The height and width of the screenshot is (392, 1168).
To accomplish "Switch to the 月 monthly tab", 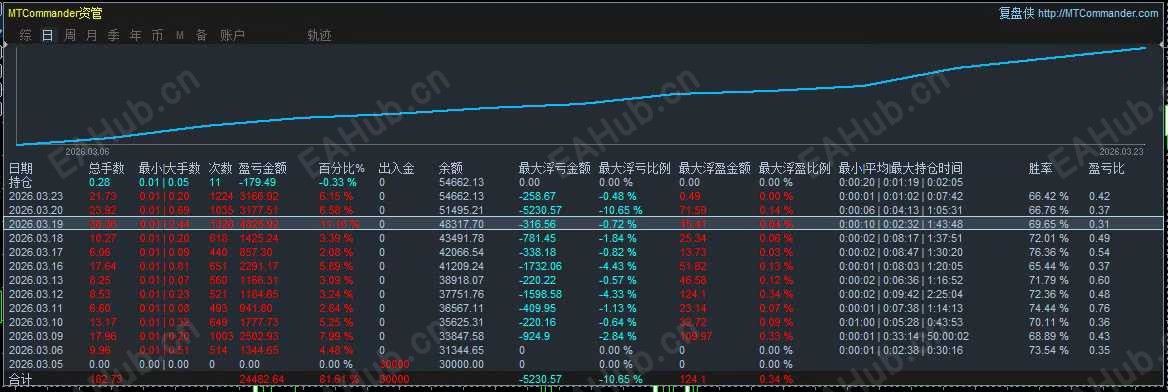I will click(92, 35).
